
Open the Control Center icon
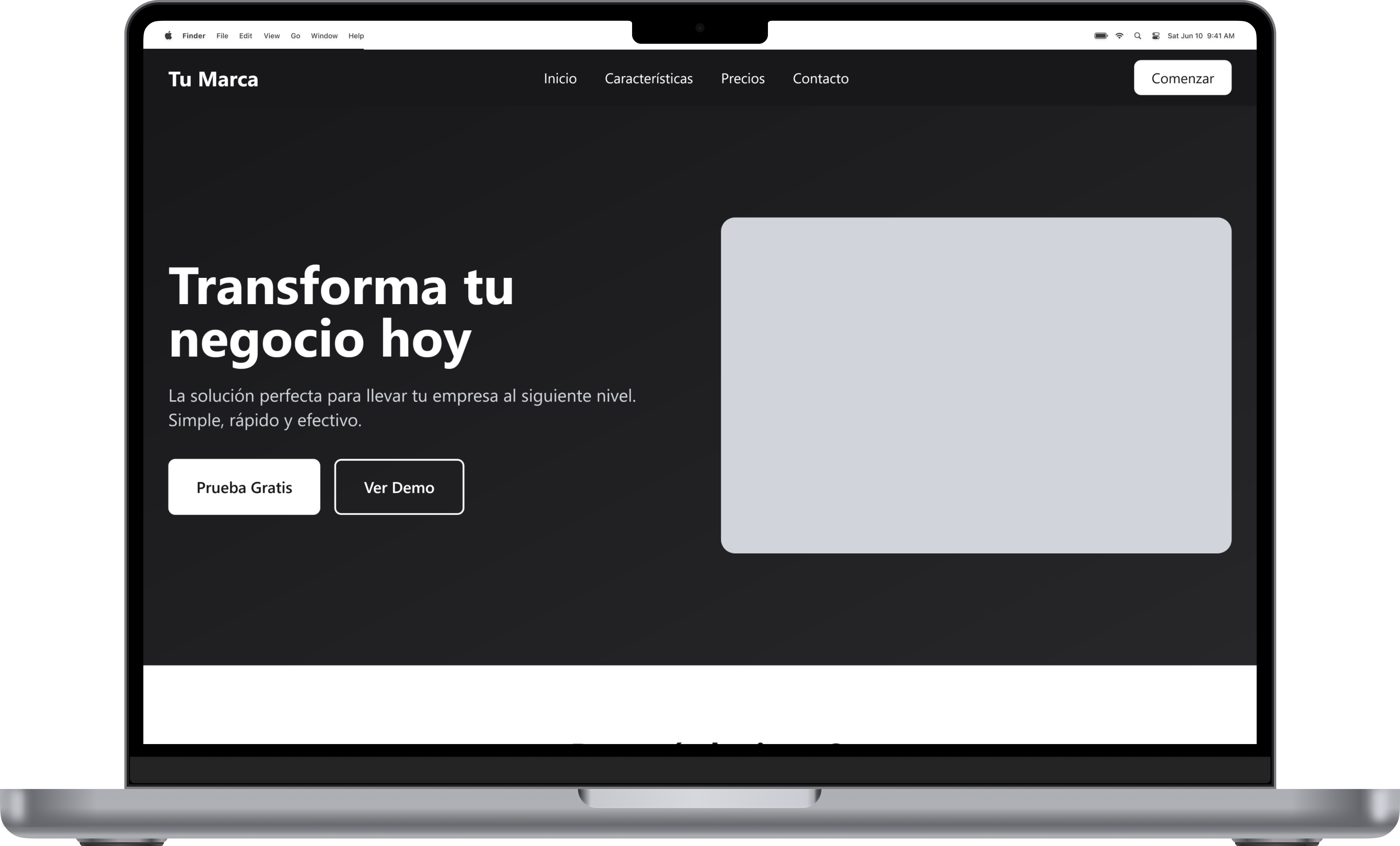[1156, 36]
